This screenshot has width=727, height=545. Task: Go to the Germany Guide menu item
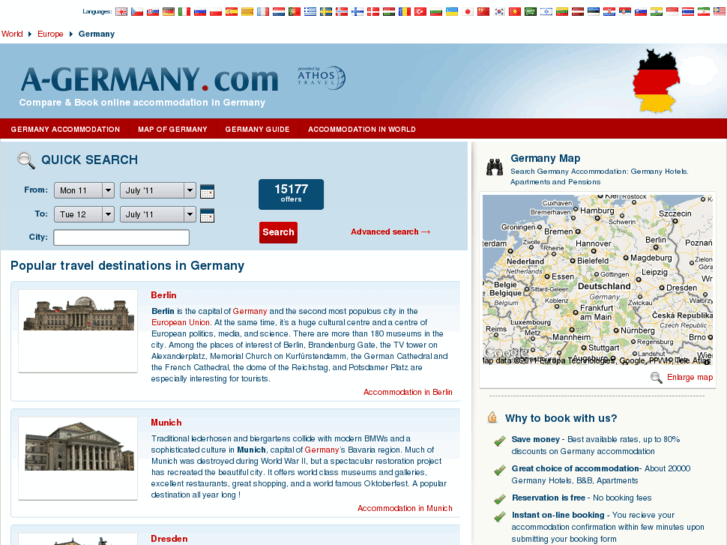[x=257, y=129]
